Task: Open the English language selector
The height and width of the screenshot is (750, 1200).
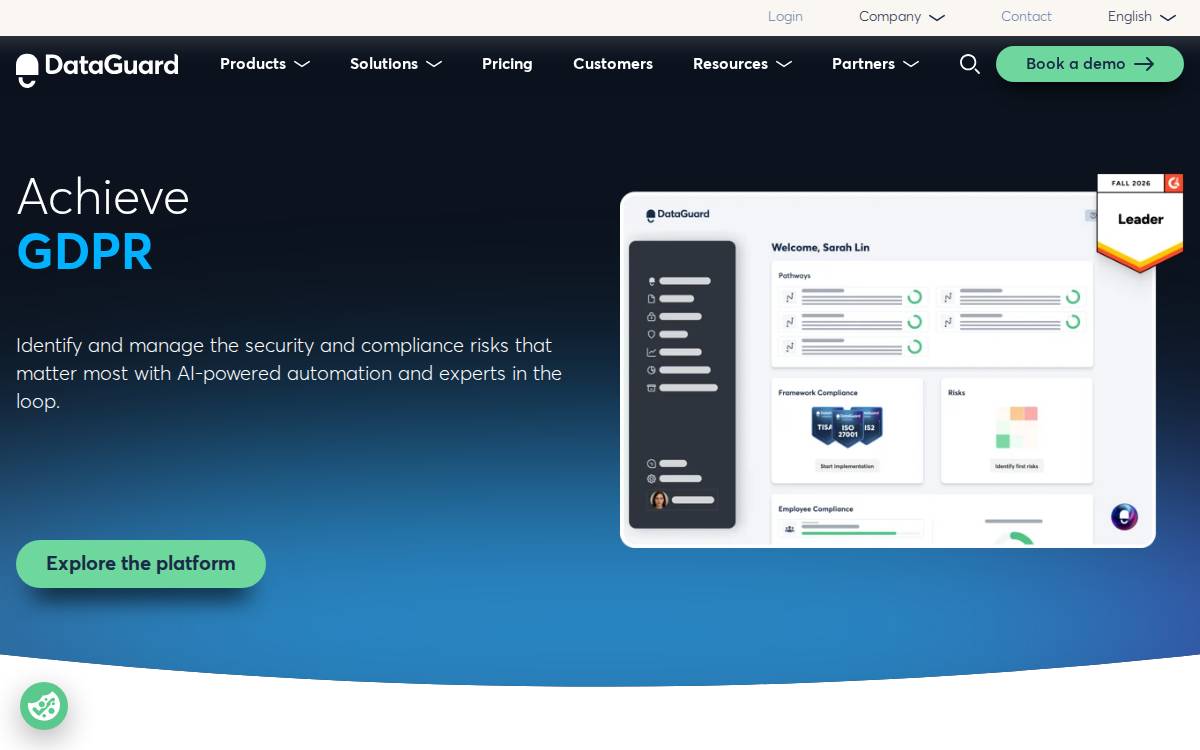Action: click(1142, 17)
